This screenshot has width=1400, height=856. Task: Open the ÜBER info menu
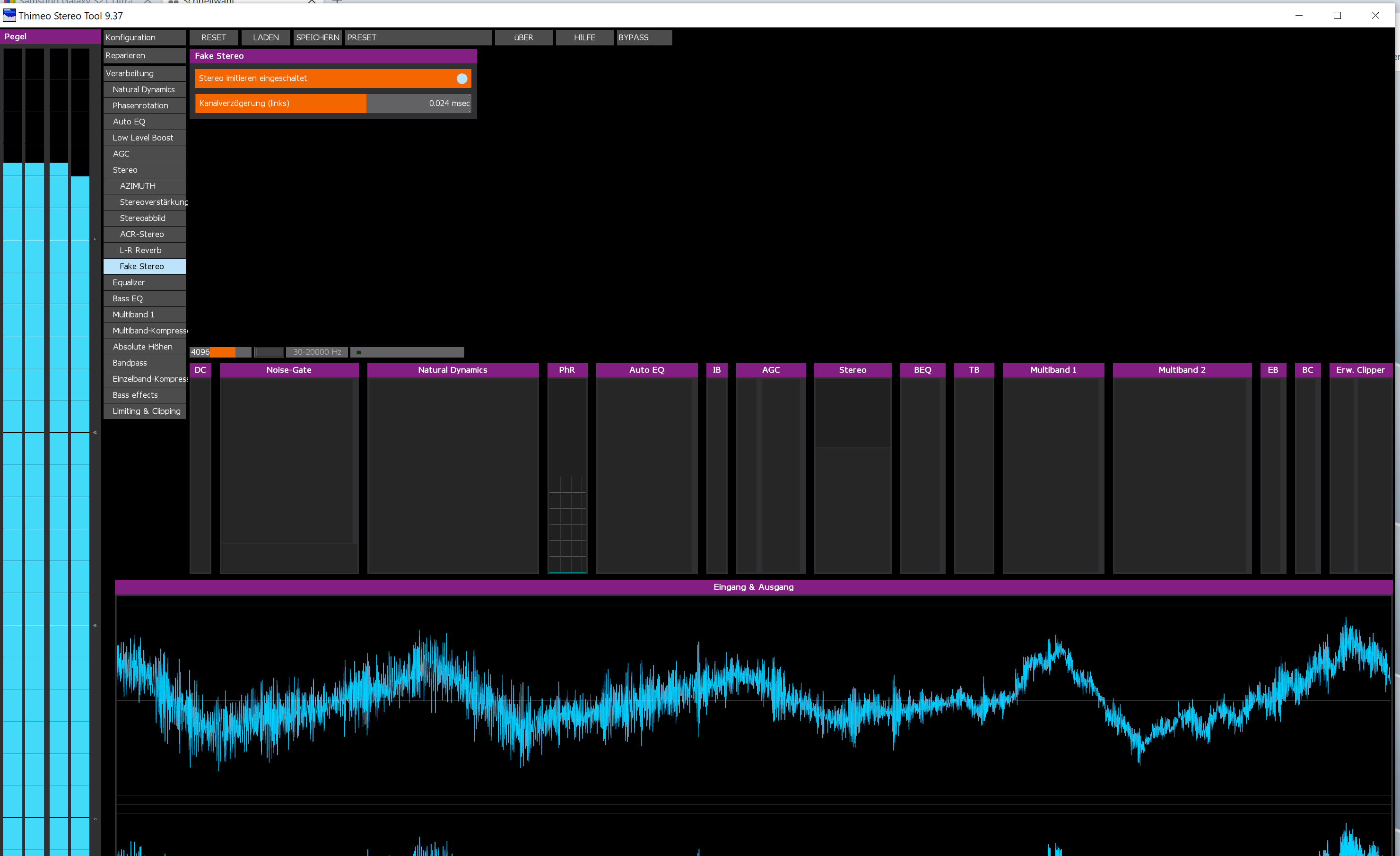click(523, 37)
